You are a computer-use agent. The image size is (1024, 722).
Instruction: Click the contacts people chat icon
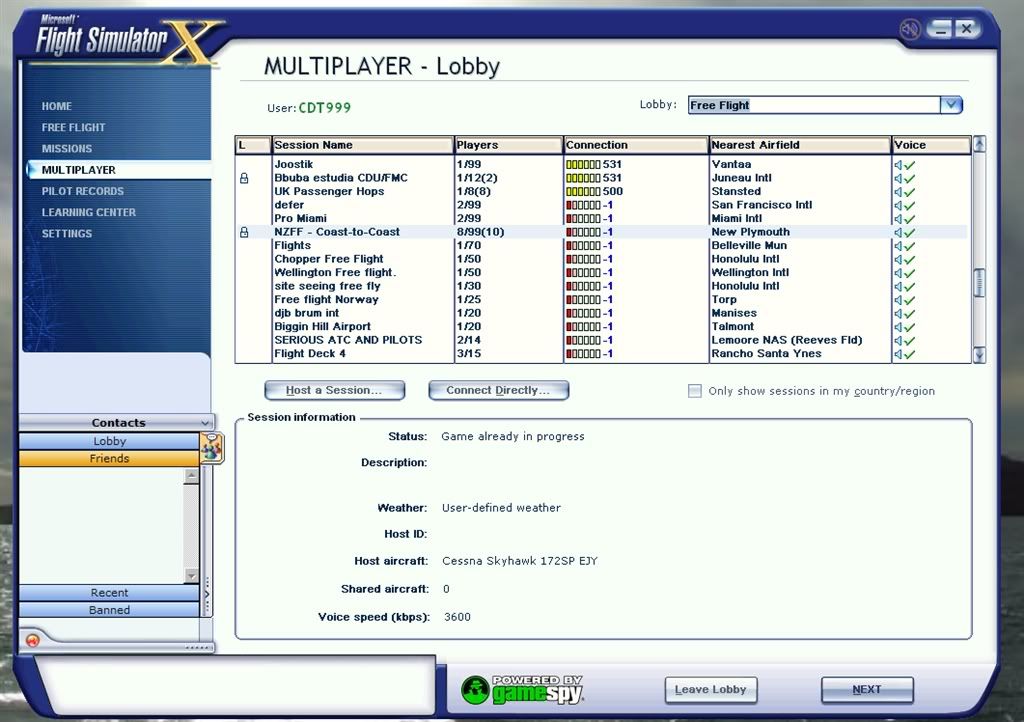tap(212, 449)
